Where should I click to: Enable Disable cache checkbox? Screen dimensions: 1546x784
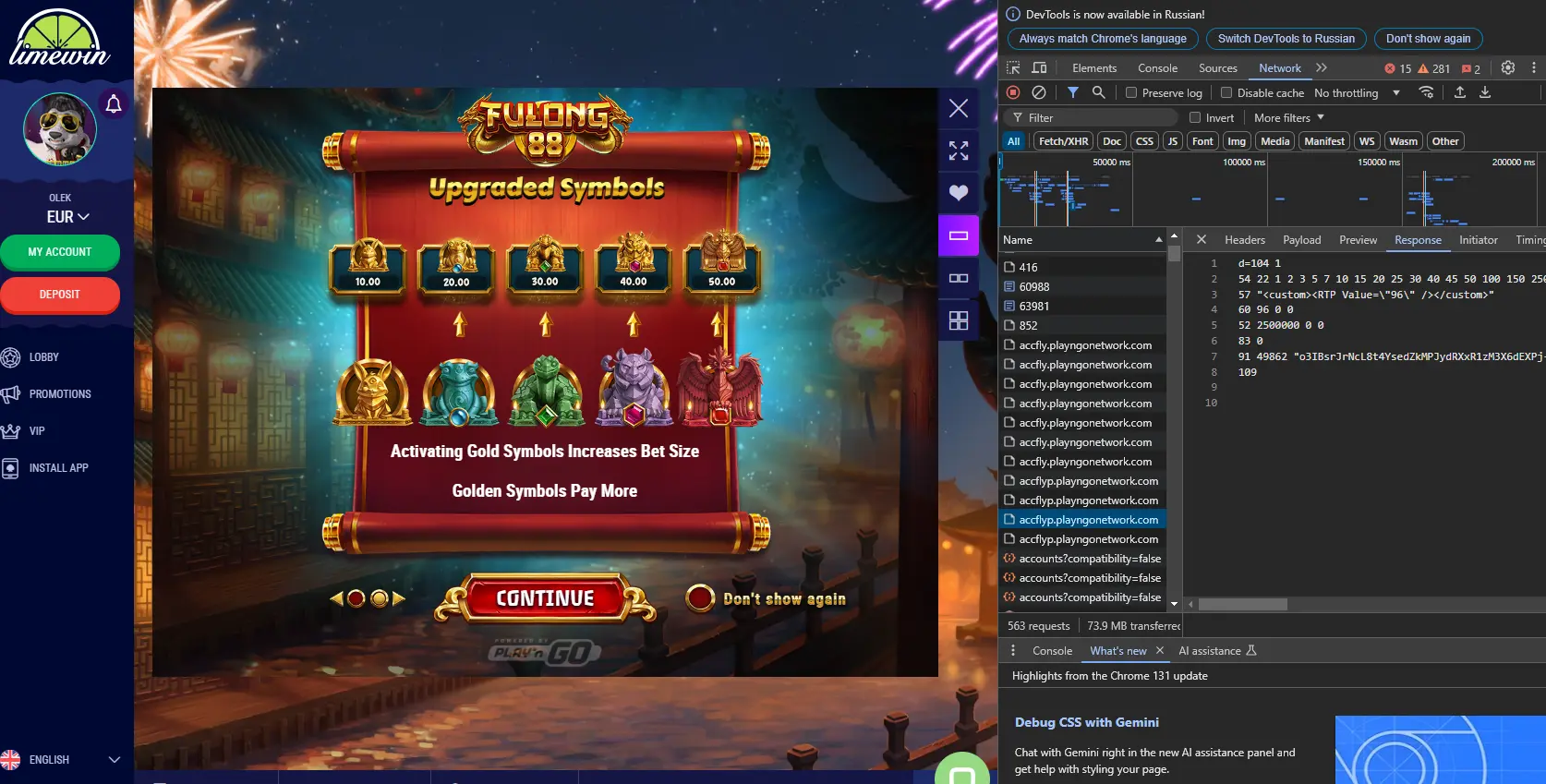point(1226,92)
